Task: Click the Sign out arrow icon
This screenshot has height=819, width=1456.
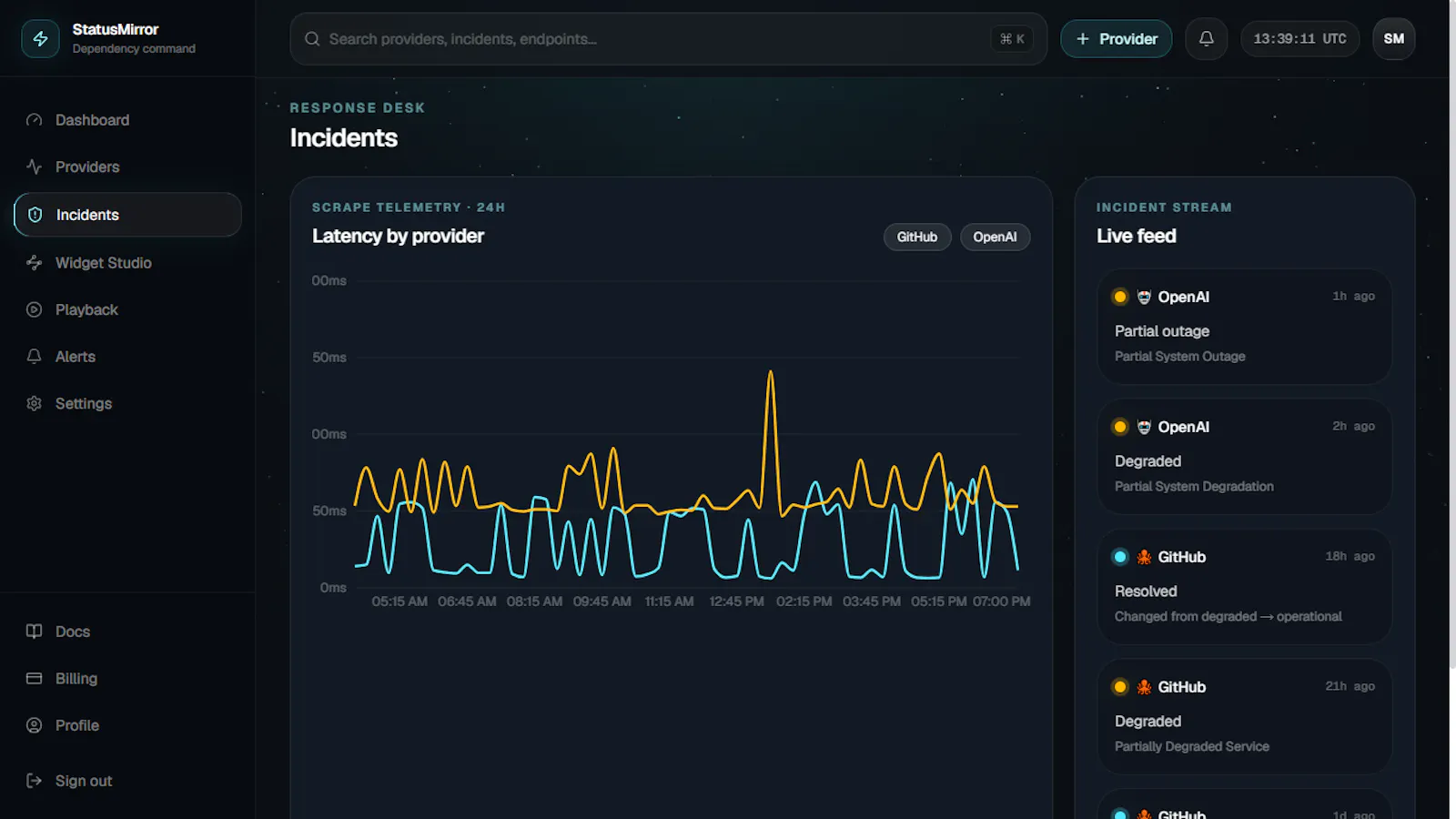Action: (x=35, y=781)
